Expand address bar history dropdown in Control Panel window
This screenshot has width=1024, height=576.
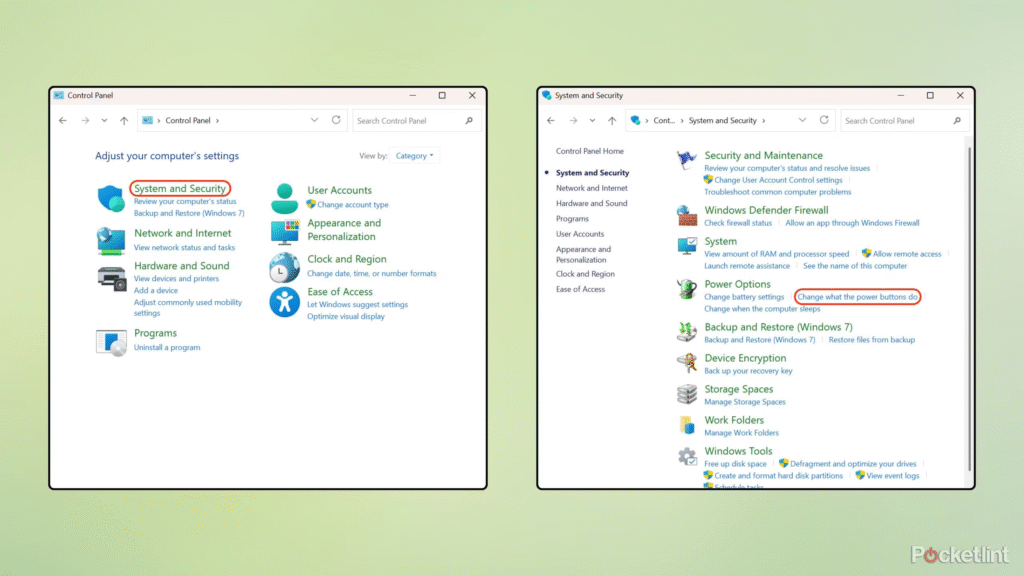[x=314, y=120]
